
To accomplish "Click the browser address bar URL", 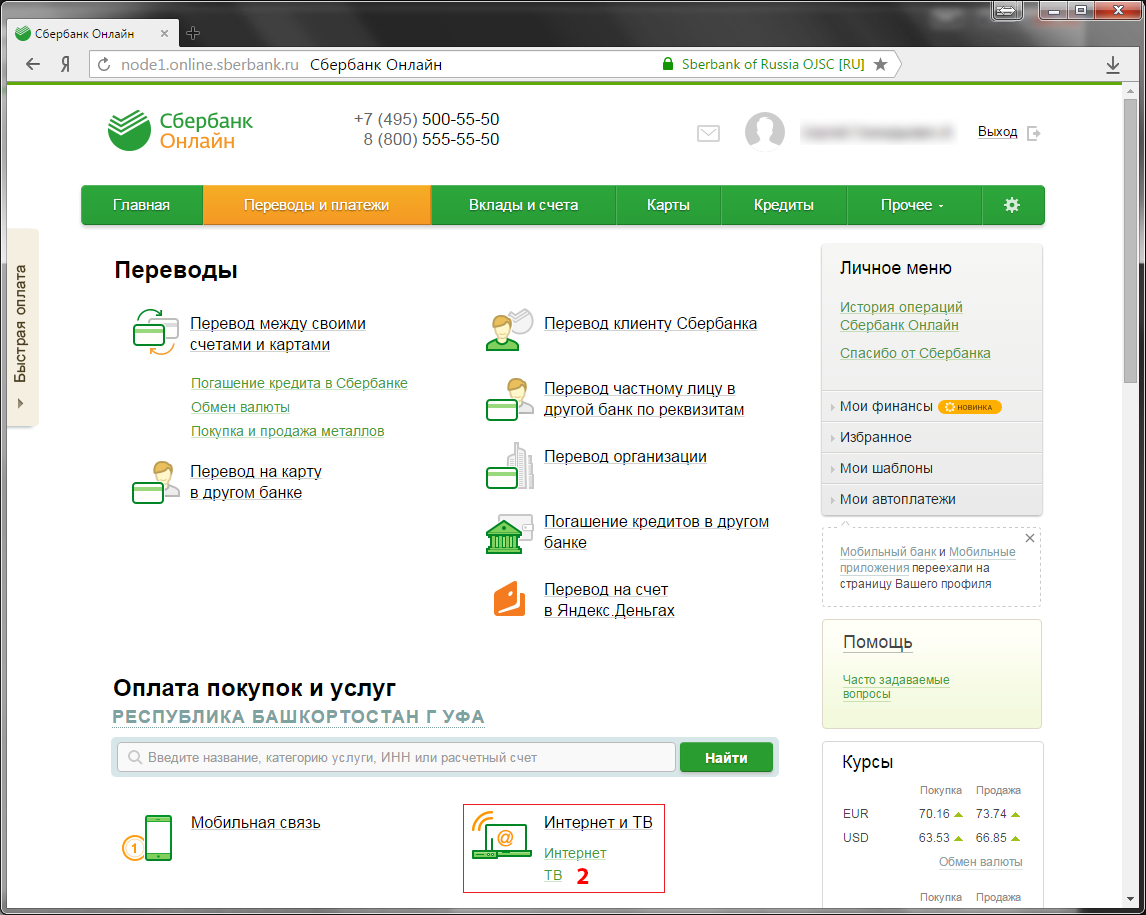I will (210, 64).
